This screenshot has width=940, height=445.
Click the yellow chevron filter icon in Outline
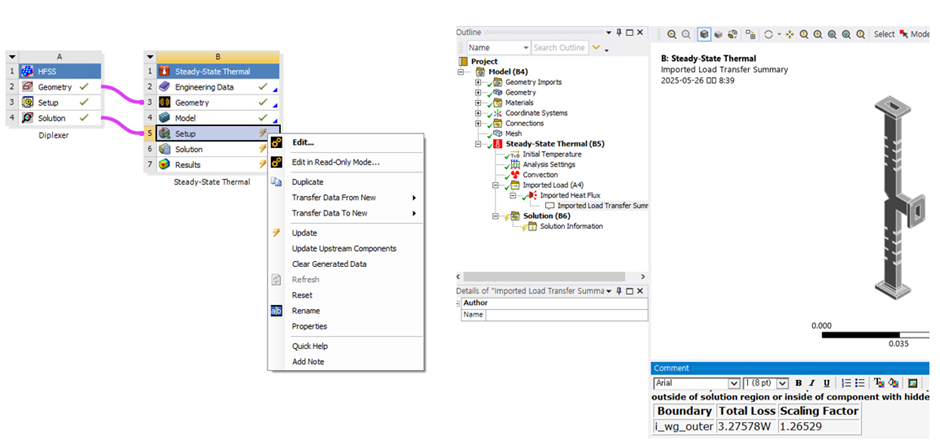click(x=596, y=47)
